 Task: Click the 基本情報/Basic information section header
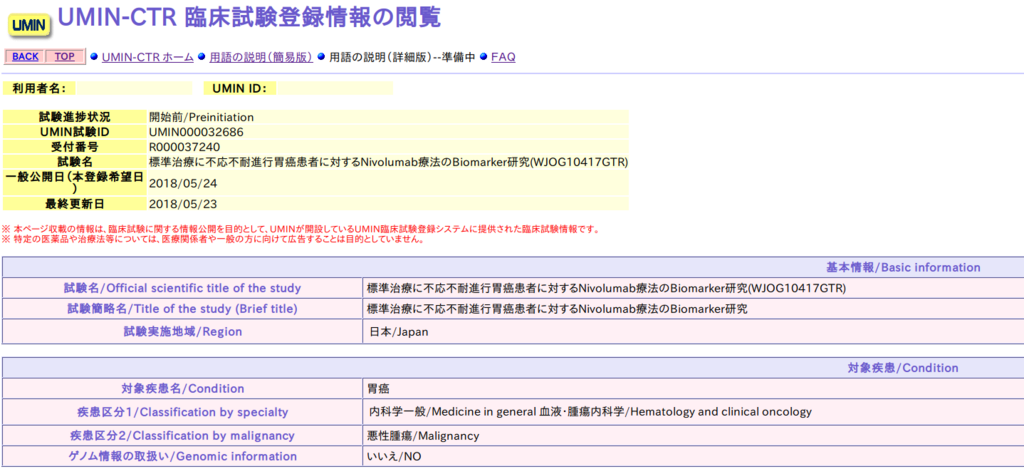click(x=903, y=268)
